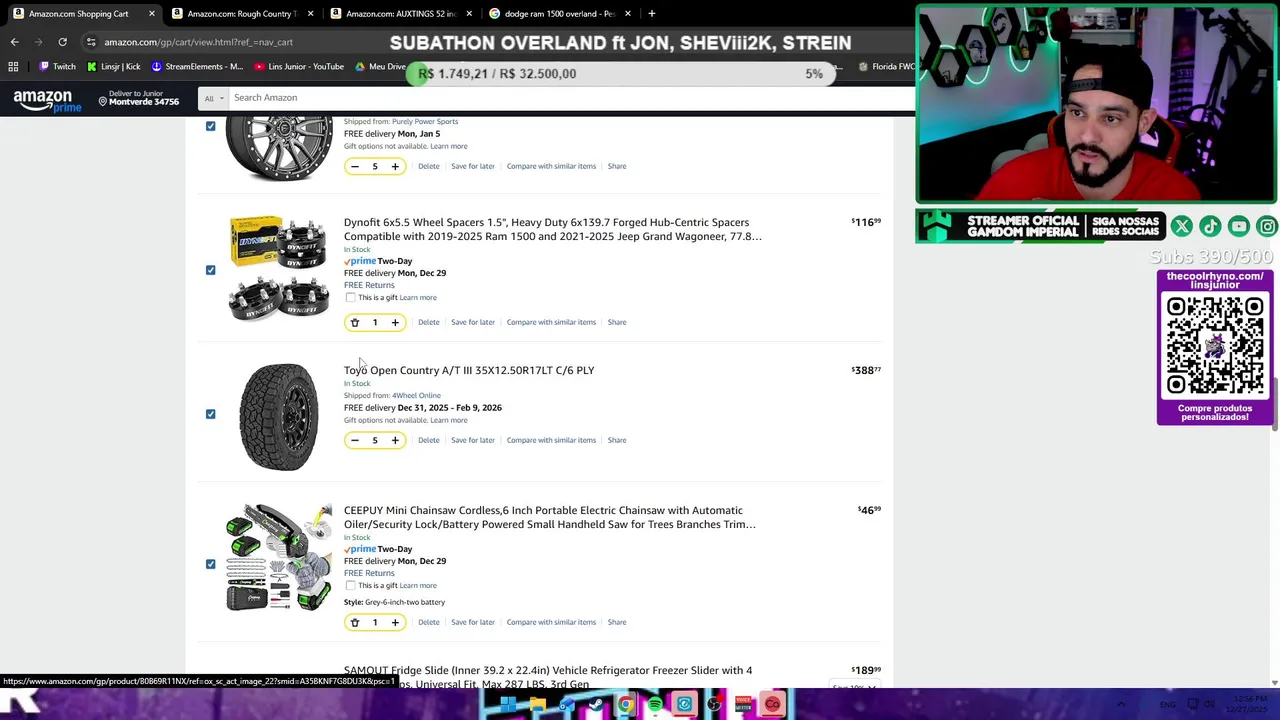This screenshot has width=1280, height=720.
Task: Click the browser back arrow
Action: coord(14,42)
